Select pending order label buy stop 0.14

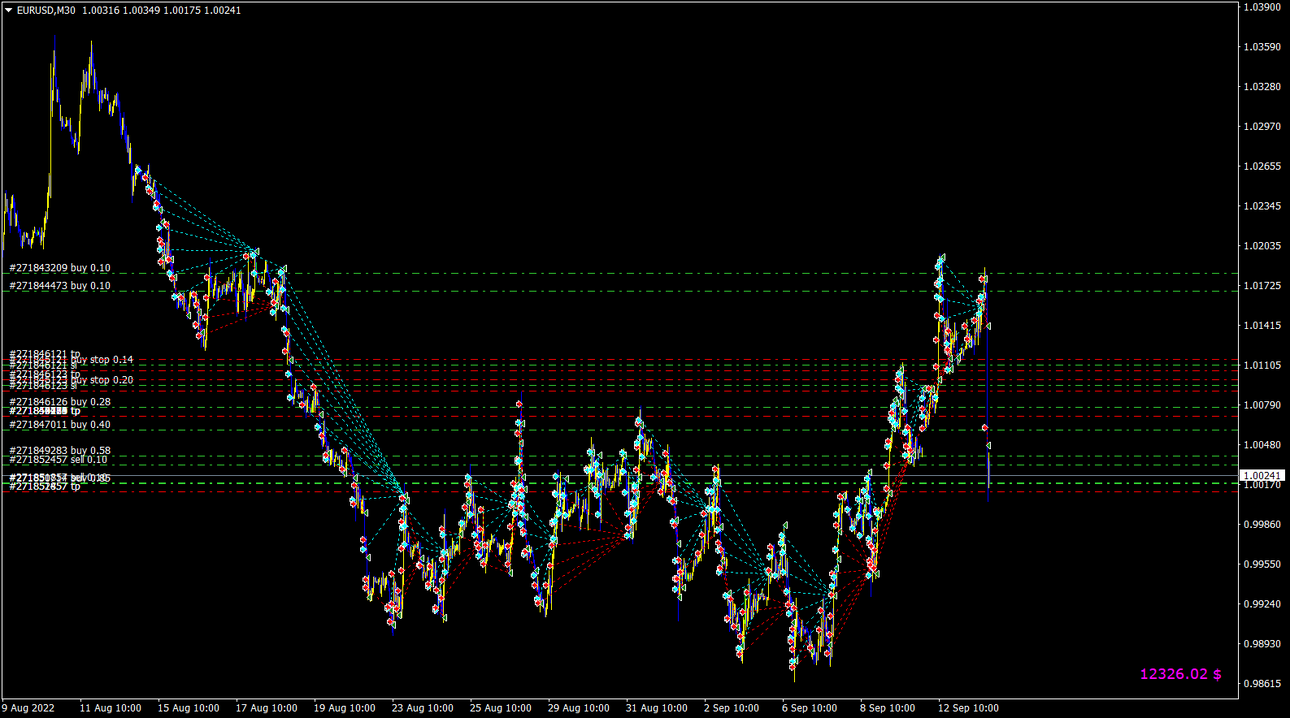click(x=101, y=360)
